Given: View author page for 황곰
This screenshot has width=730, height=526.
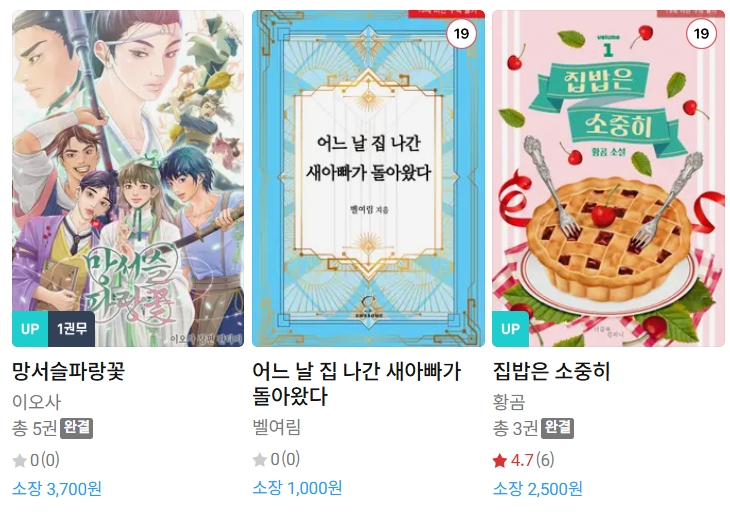Looking at the screenshot, I should pos(509,402).
